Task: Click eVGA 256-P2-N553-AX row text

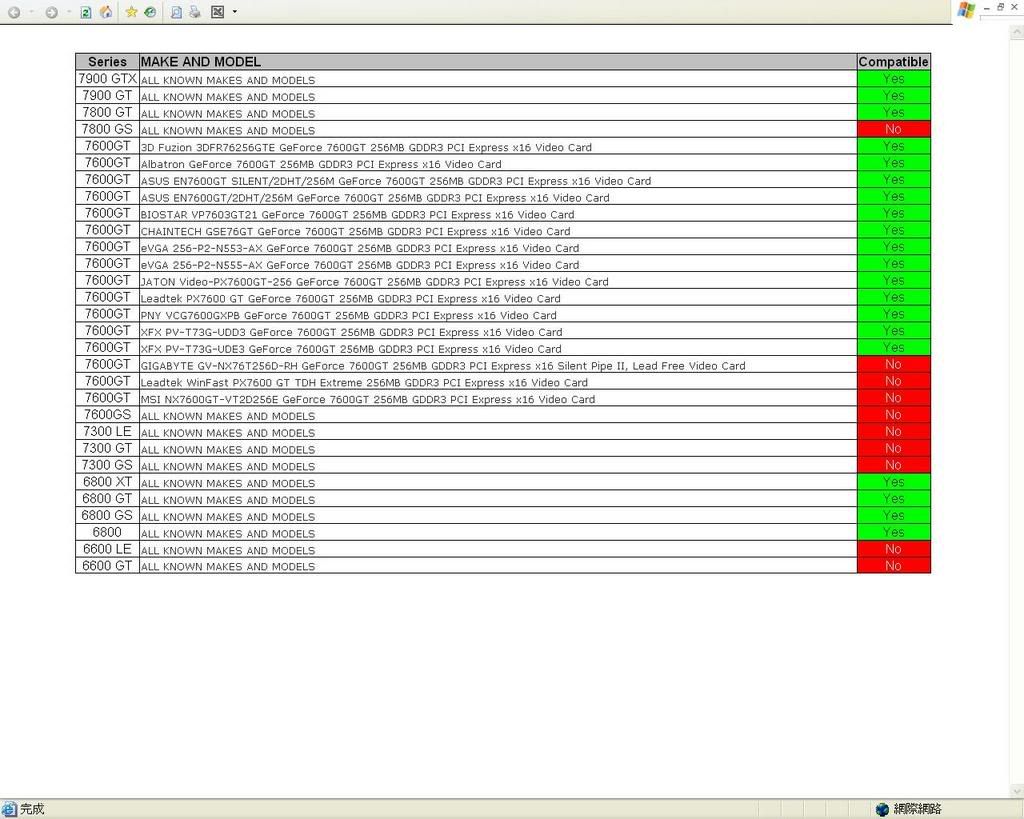Action: [x=360, y=248]
